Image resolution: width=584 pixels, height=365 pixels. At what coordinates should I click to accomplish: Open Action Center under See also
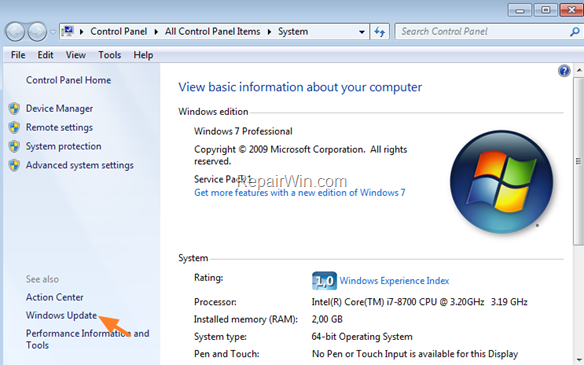click(54, 297)
